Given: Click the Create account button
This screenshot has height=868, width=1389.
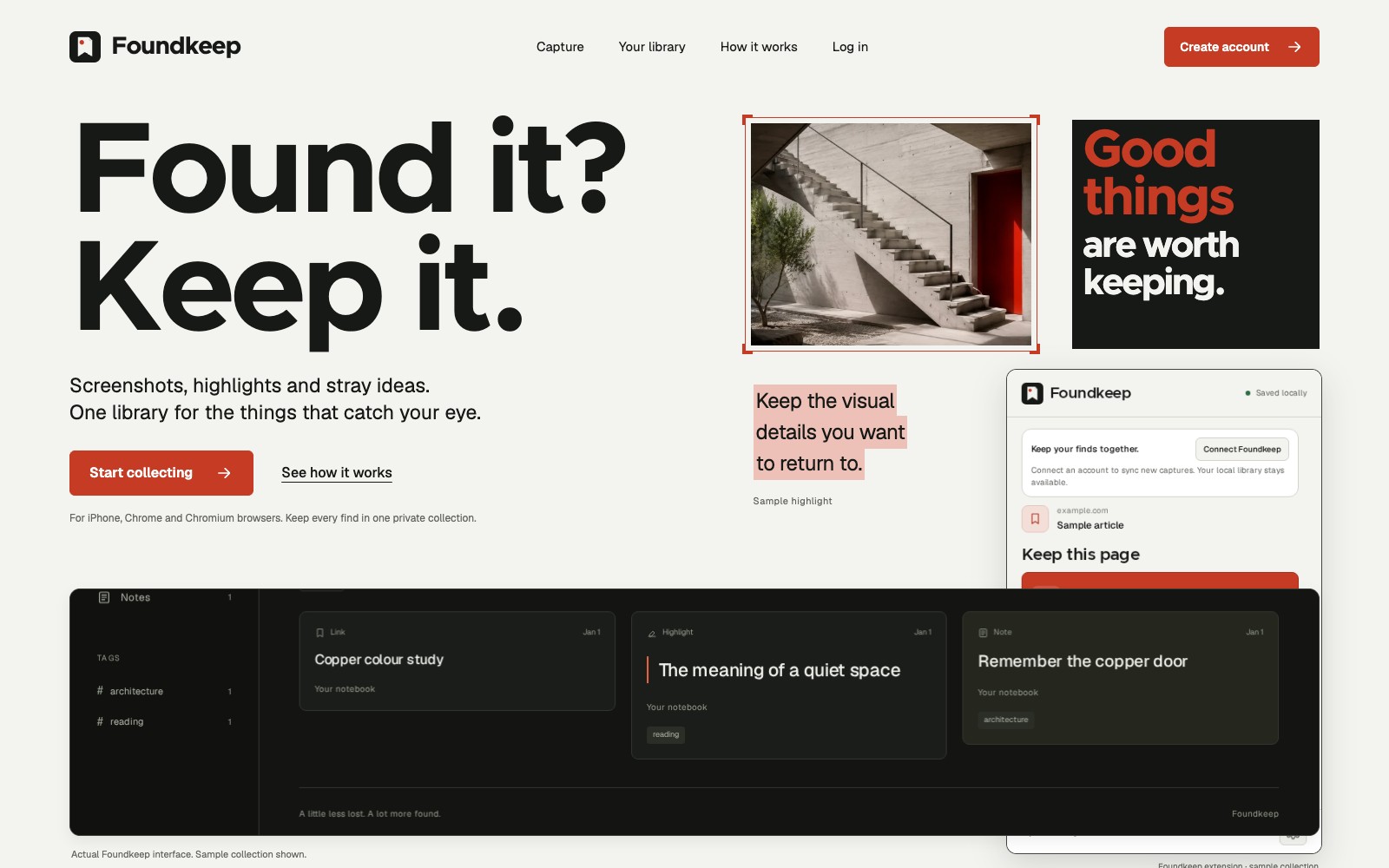Looking at the screenshot, I should point(1241,47).
